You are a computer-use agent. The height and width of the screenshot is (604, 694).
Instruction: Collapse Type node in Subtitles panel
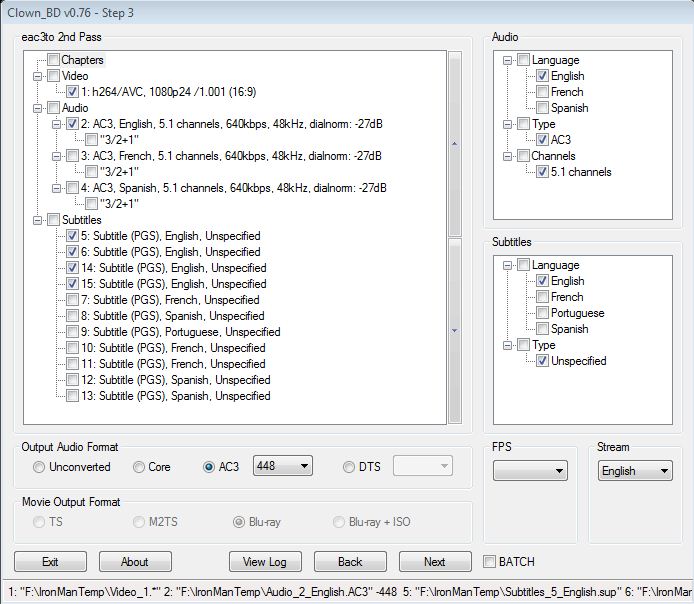[508, 345]
